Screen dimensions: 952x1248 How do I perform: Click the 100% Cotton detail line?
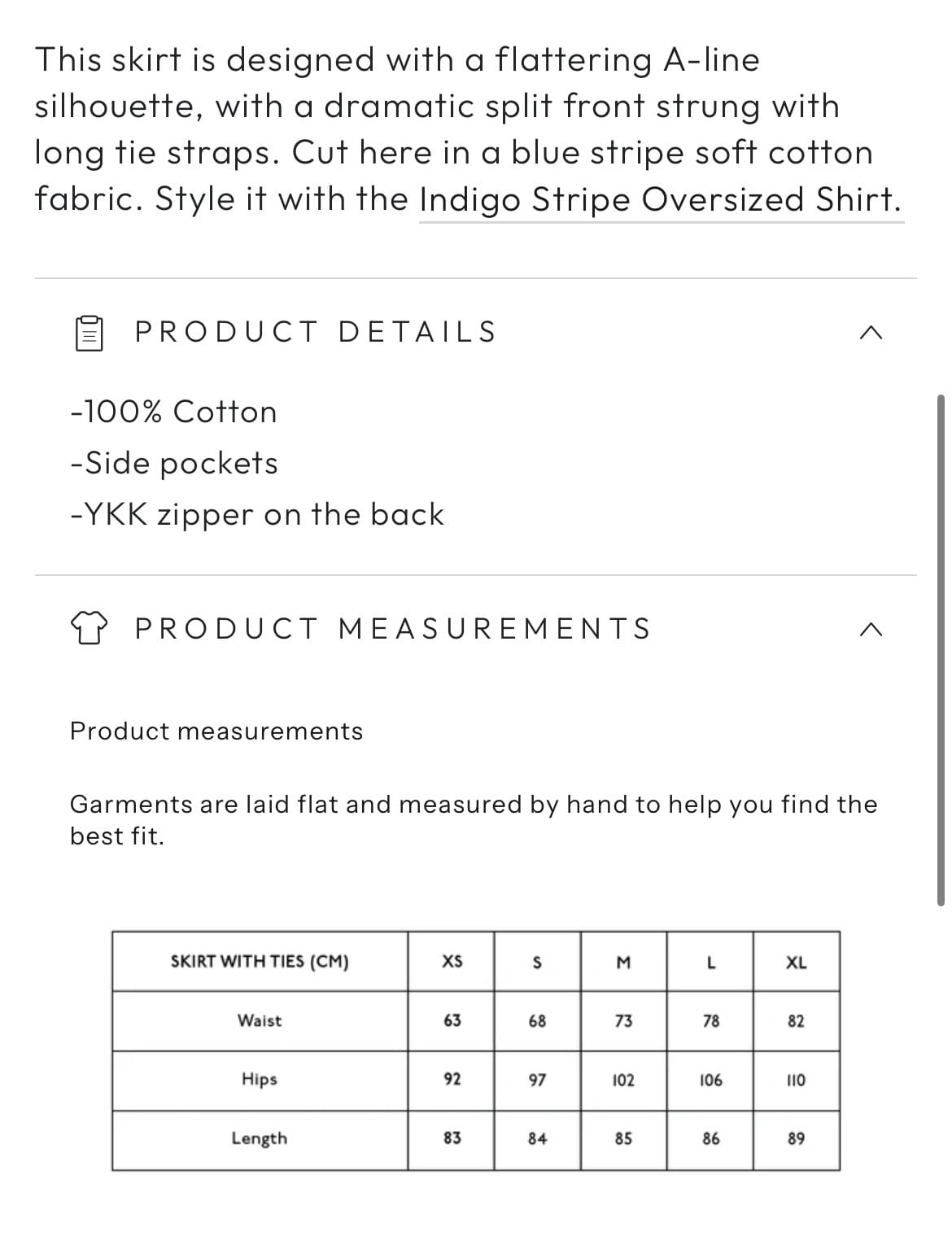coord(173,412)
